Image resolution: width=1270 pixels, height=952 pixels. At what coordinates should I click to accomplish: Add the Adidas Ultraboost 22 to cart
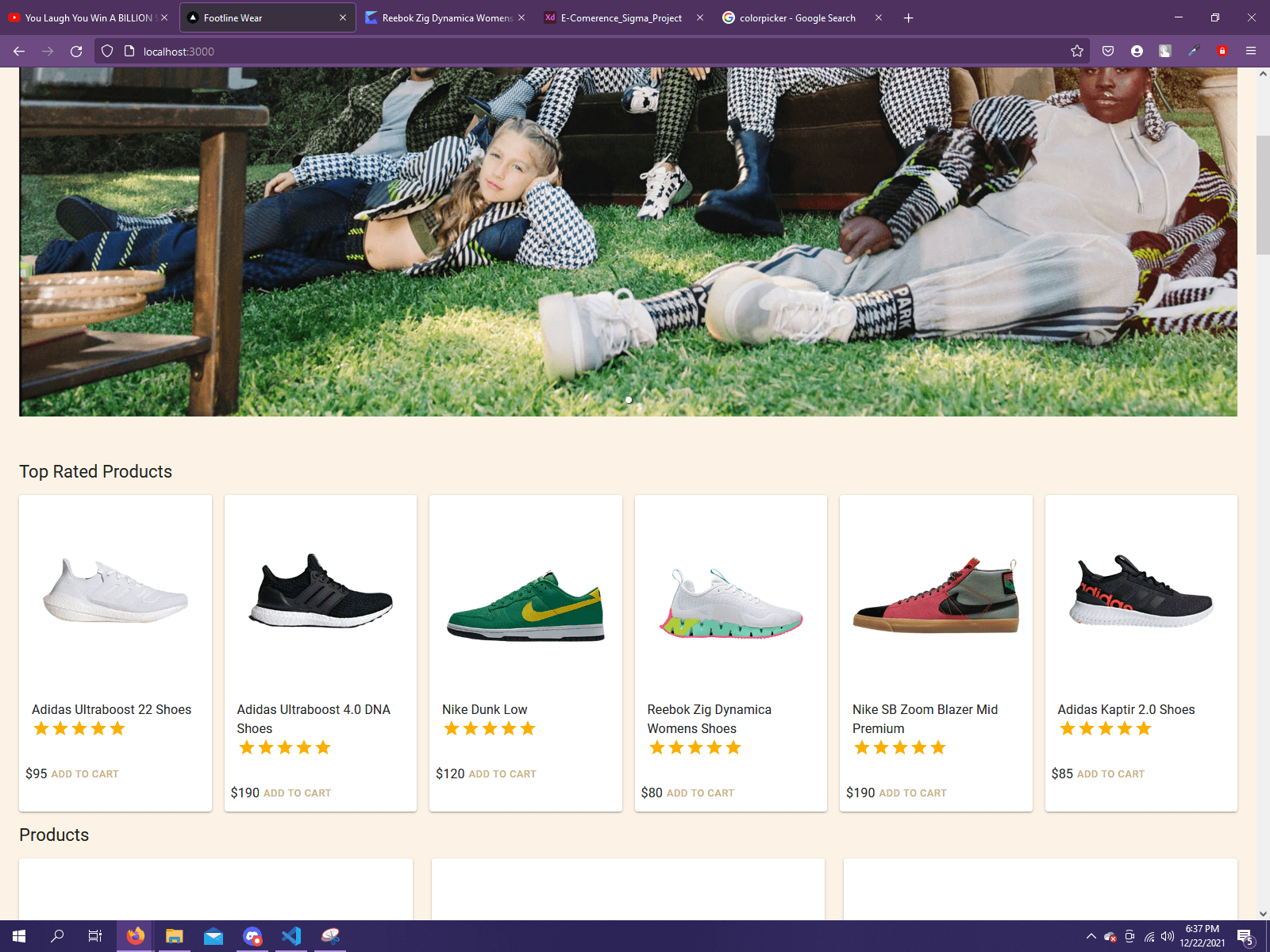(85, 773)
